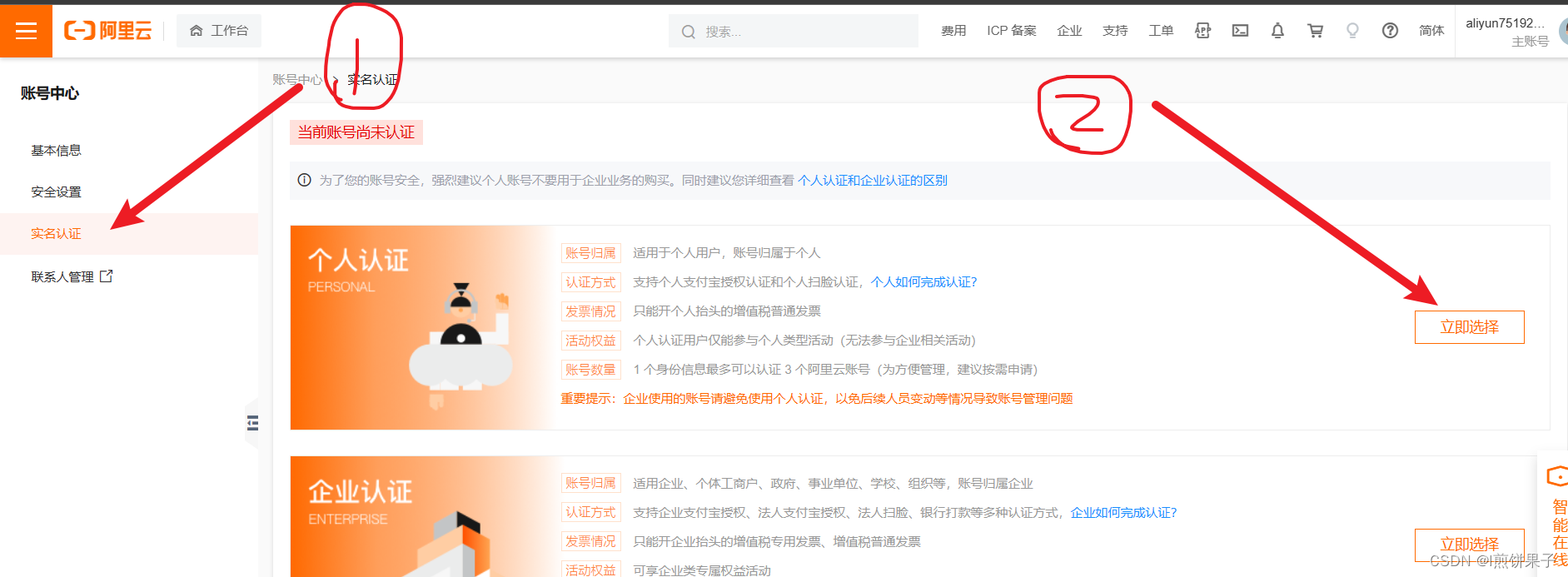Open 联系人管理 external link
The height and width of the screenshot is (577, 1568).
pyautogui.click(x=72, y=276)
